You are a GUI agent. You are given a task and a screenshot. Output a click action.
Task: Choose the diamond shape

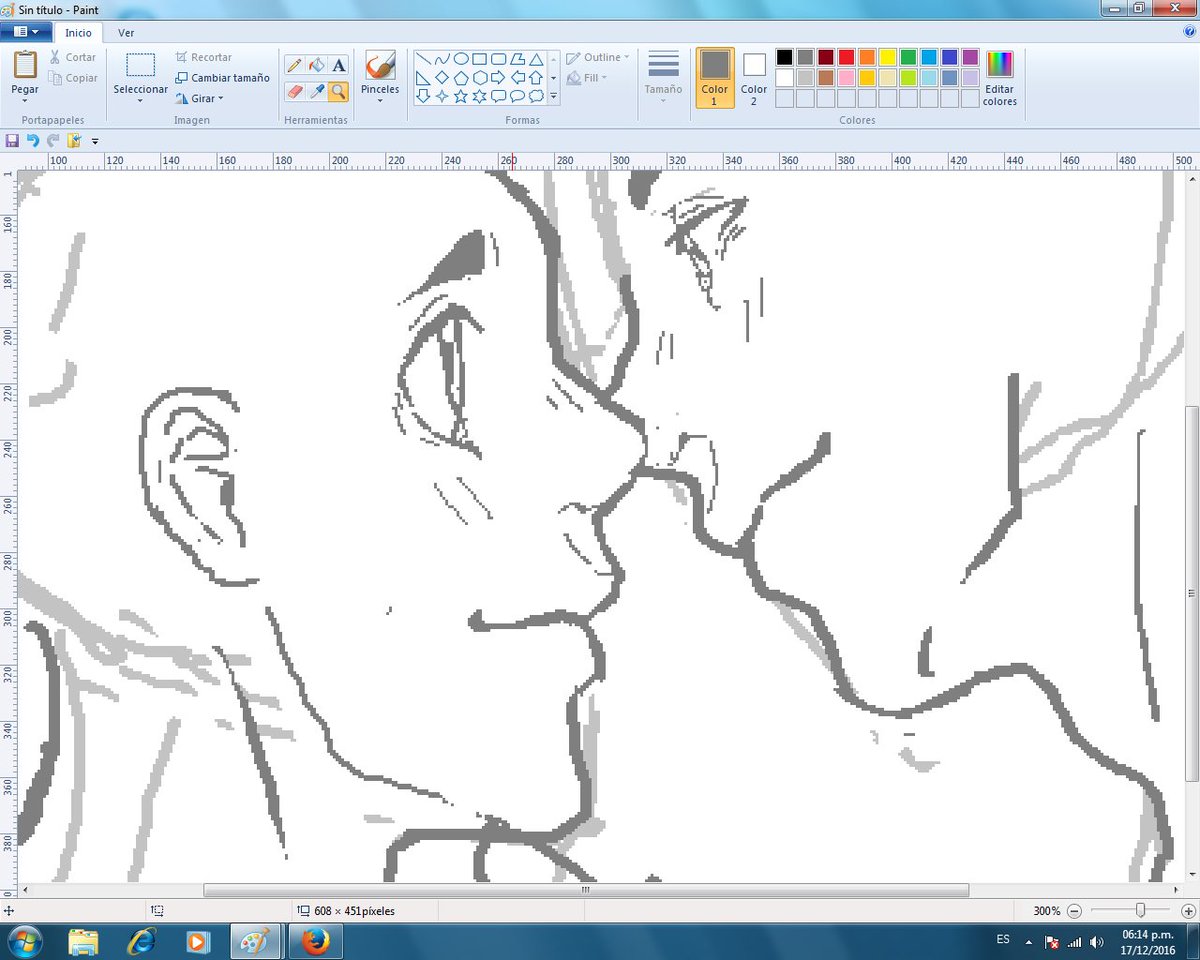[442, 77]
